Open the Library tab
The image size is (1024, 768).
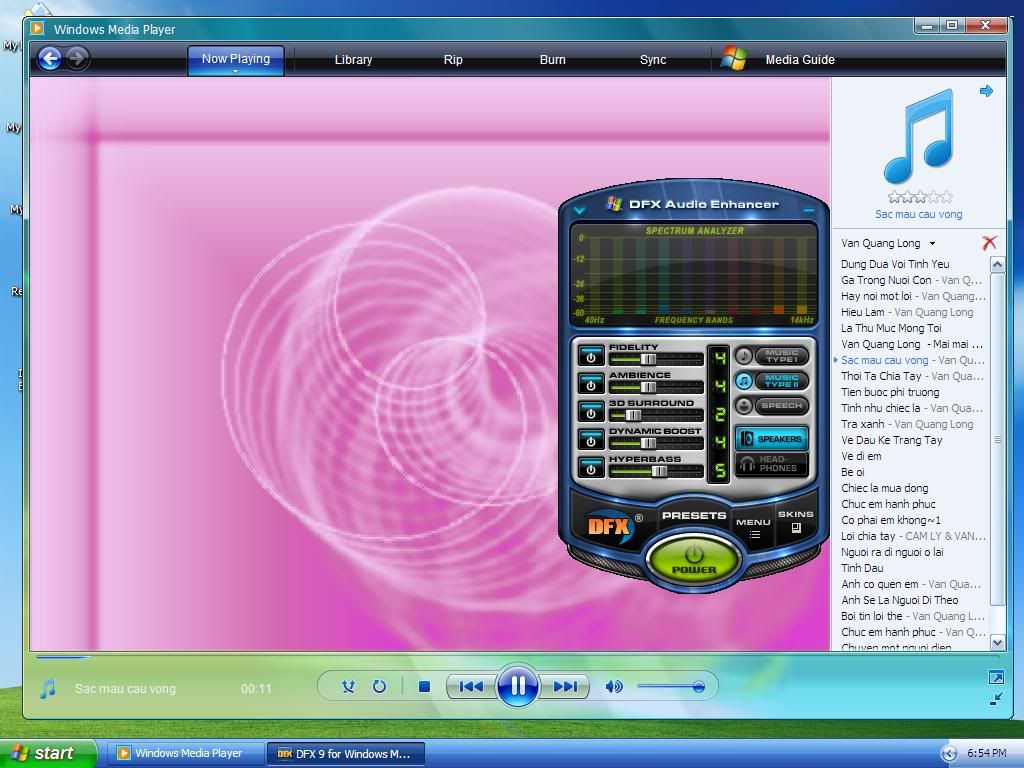[353, 59]
